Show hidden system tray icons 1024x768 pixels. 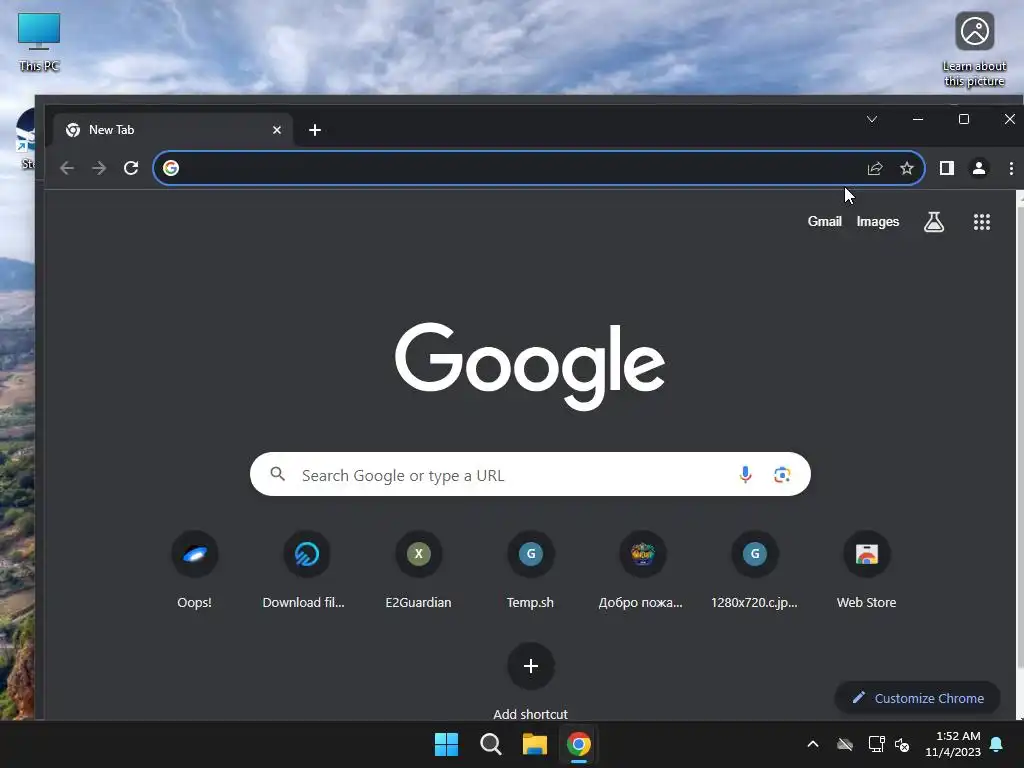pyautogui.click(x=813, y=744)
